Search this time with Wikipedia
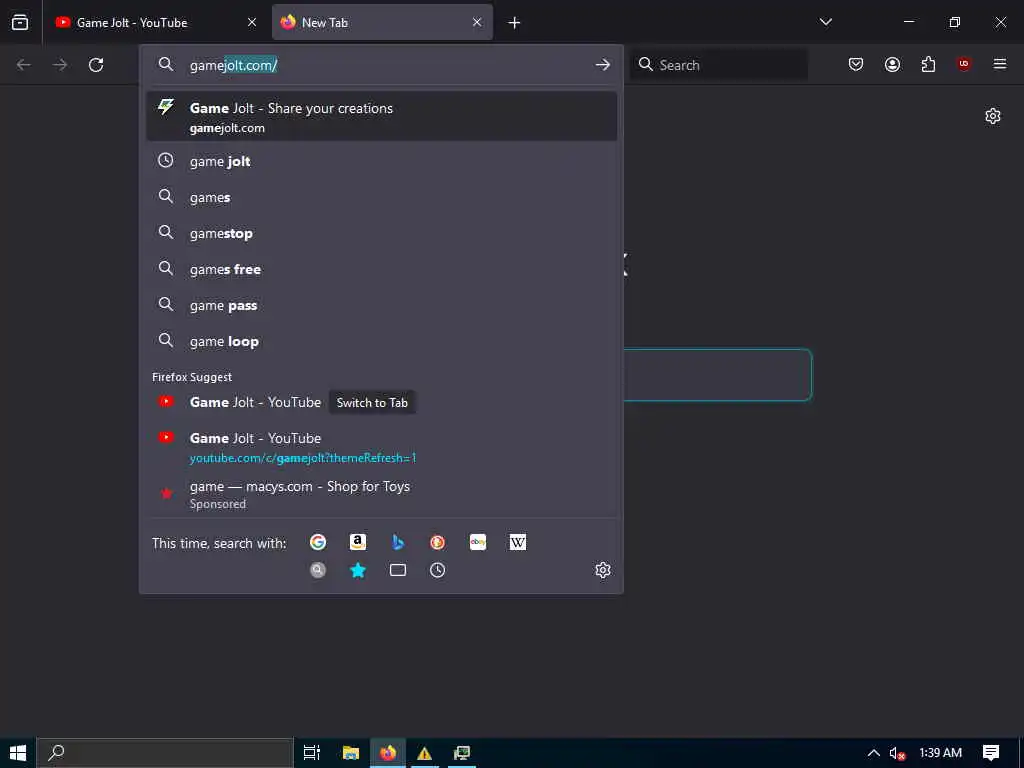Image resolution: width=1024 pixels, height=768 pixels. 517,542
